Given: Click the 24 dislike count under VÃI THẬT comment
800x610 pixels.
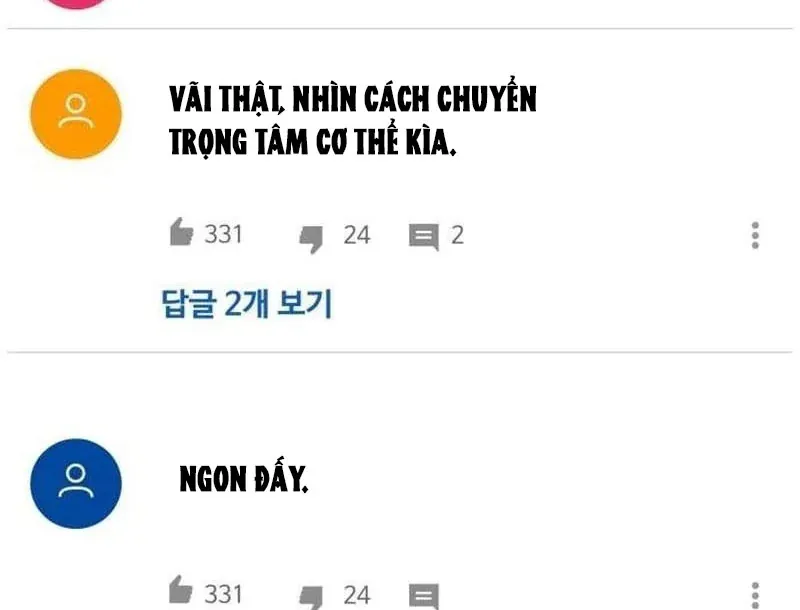Looking at the screenshot, I should [357, 235].
